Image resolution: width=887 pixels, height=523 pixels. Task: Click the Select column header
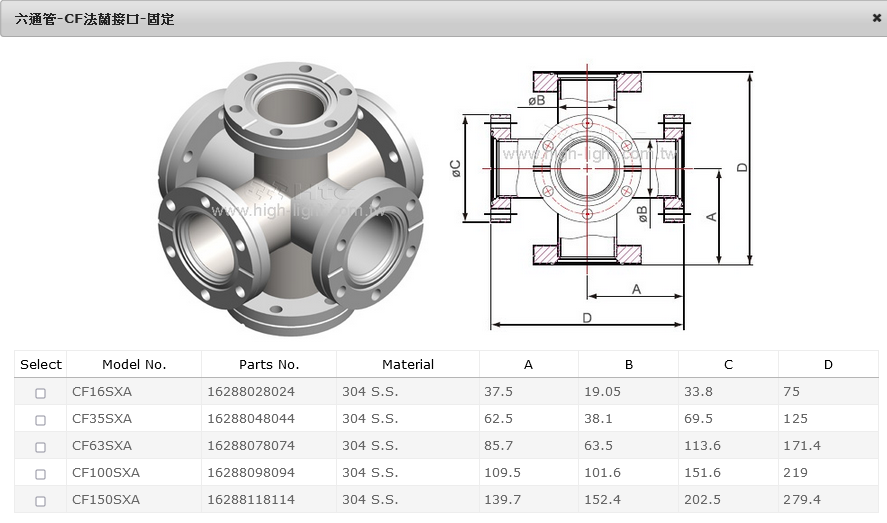41,365
